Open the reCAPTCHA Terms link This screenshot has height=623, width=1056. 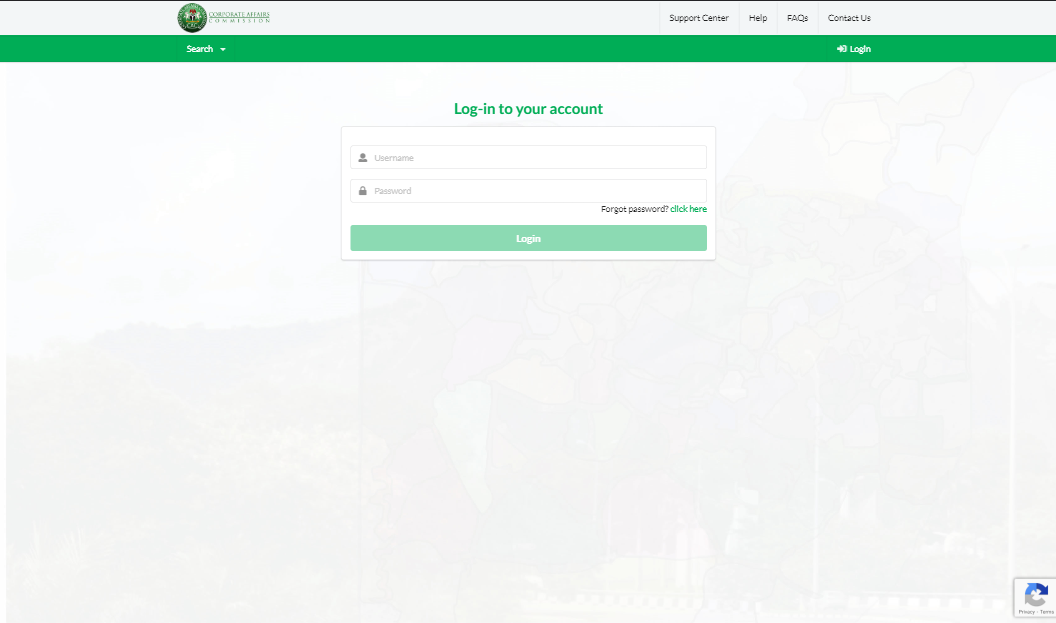1046,611
